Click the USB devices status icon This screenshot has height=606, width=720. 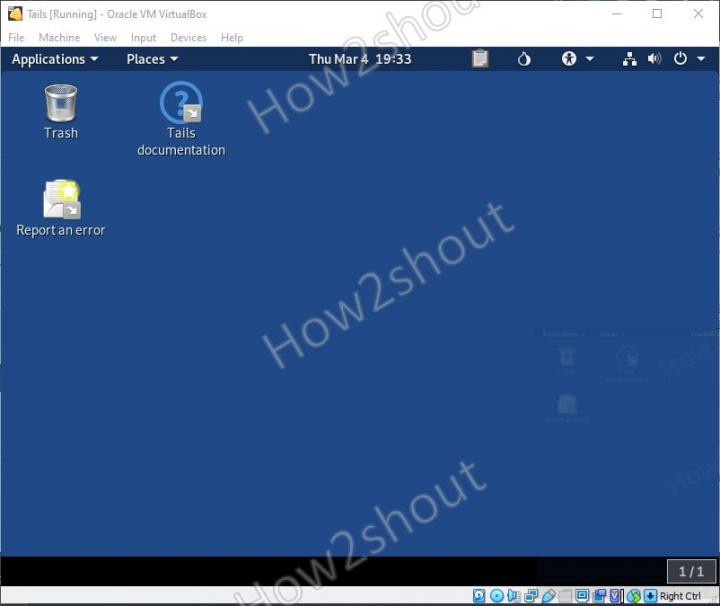pos(548,596)
